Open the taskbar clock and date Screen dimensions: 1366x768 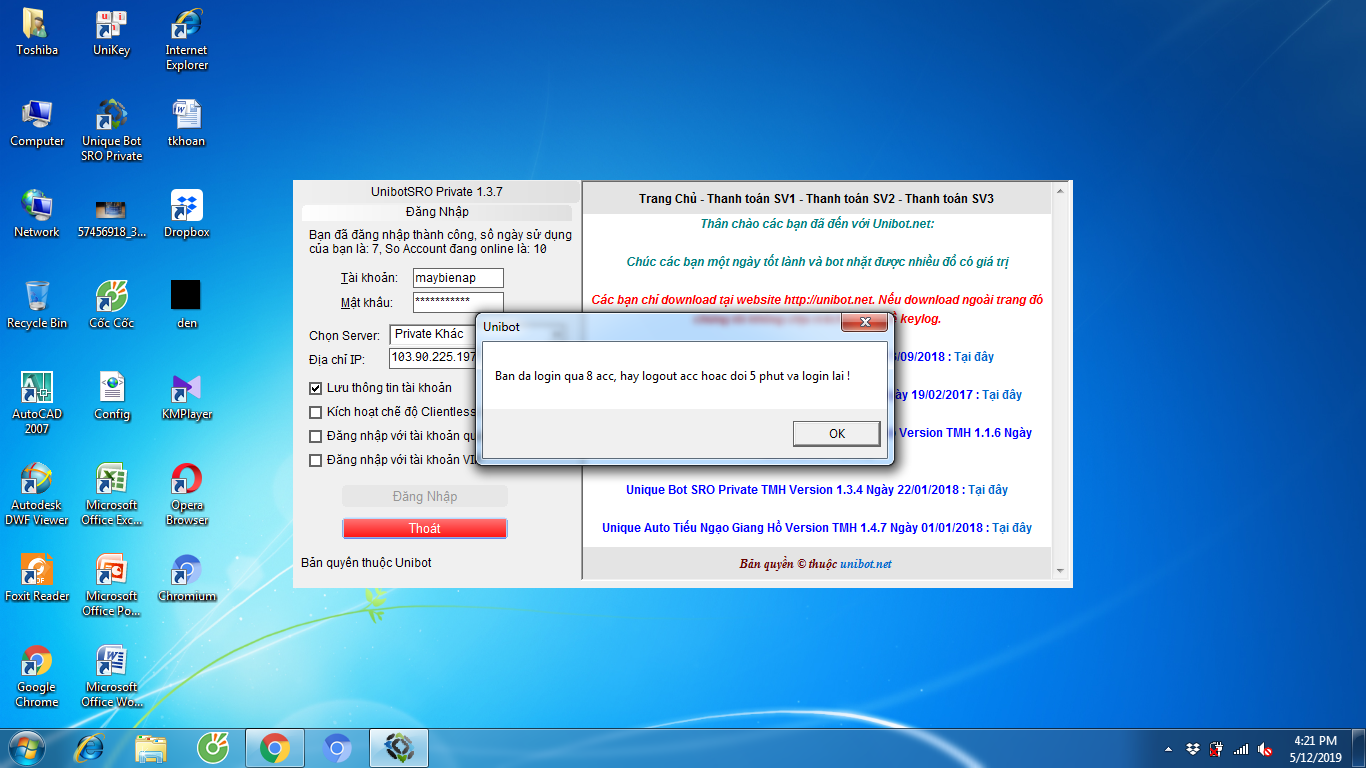pos(1315,749)
